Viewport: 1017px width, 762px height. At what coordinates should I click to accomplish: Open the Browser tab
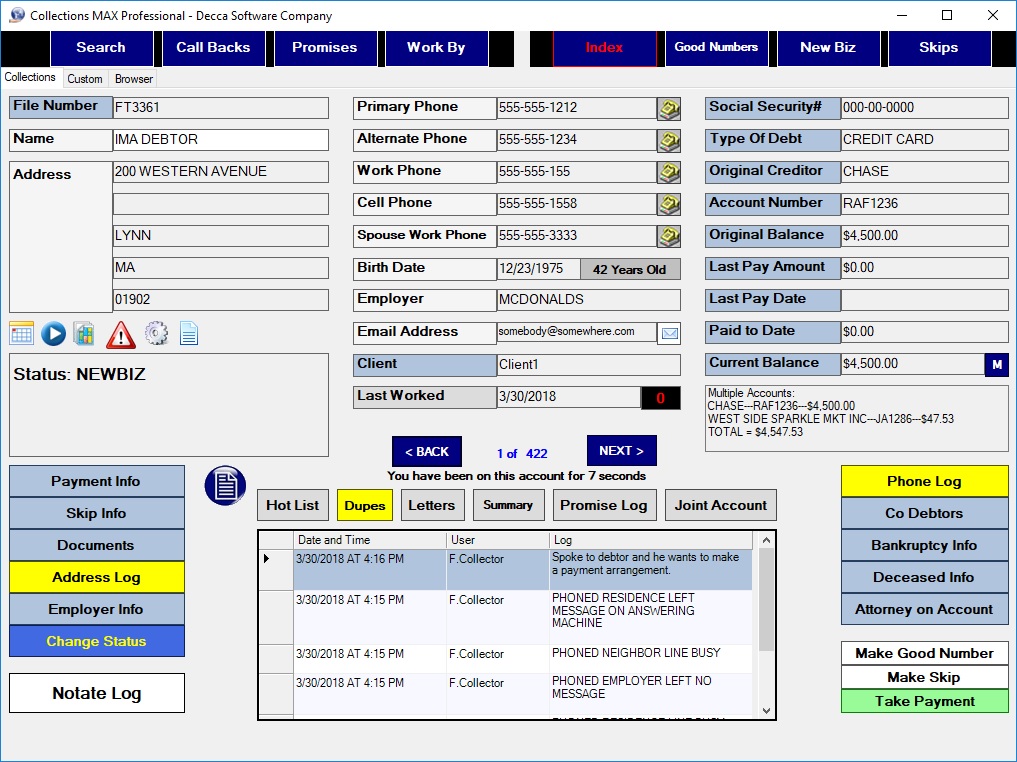pyautogui.click(x=134, y=79)
